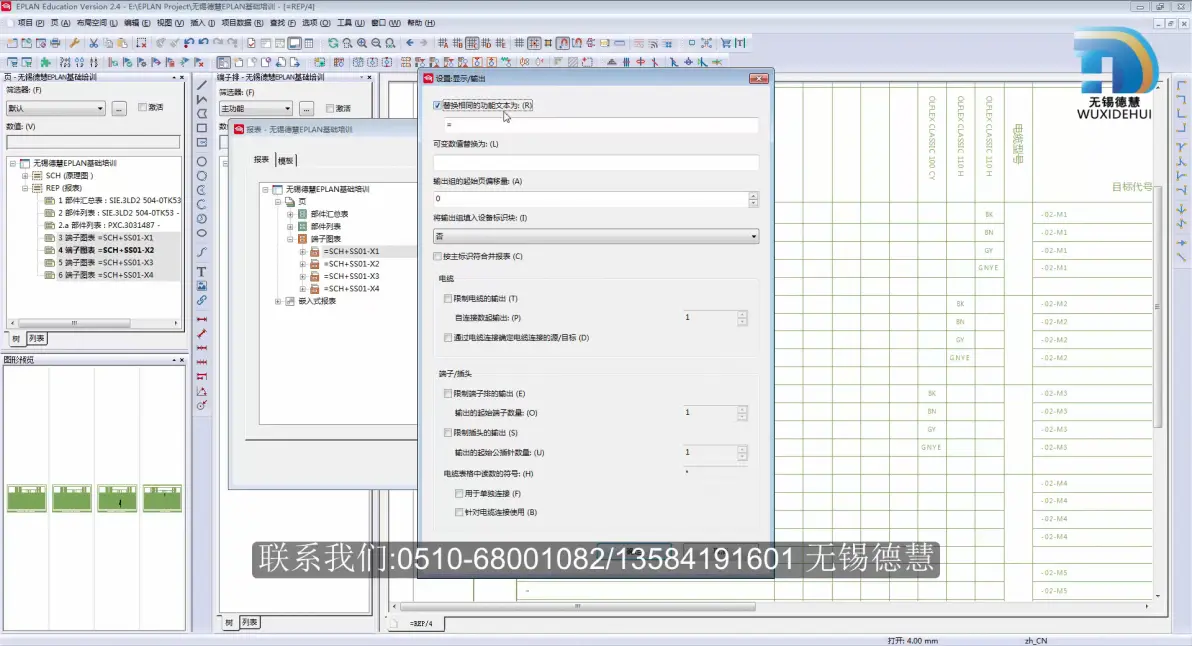Open the 主功能 filter dropdown
Viewport: 1192px width, 646px height.
255,109
